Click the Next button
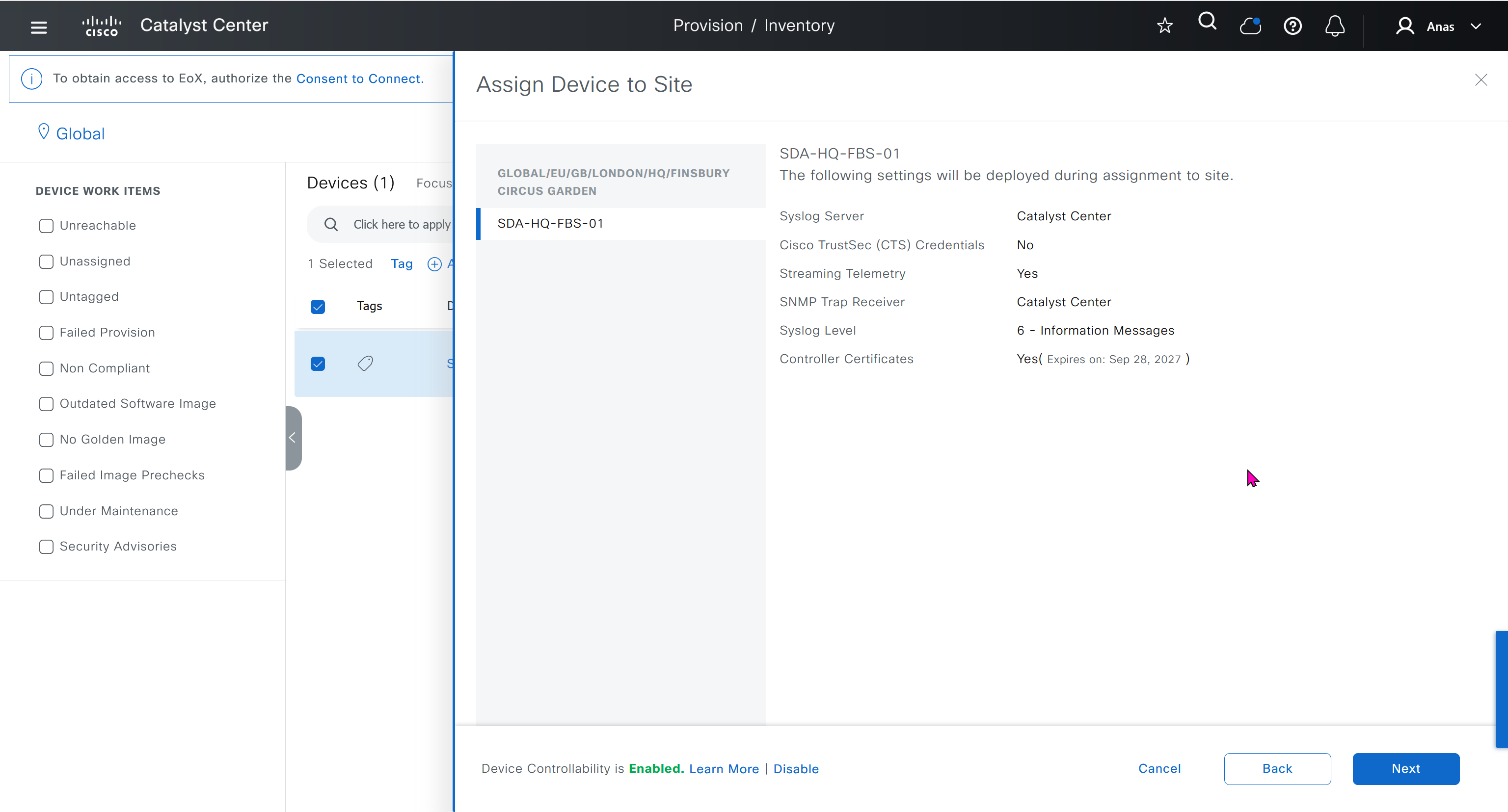This screenshot has width=1508, height=812. 1405,769
